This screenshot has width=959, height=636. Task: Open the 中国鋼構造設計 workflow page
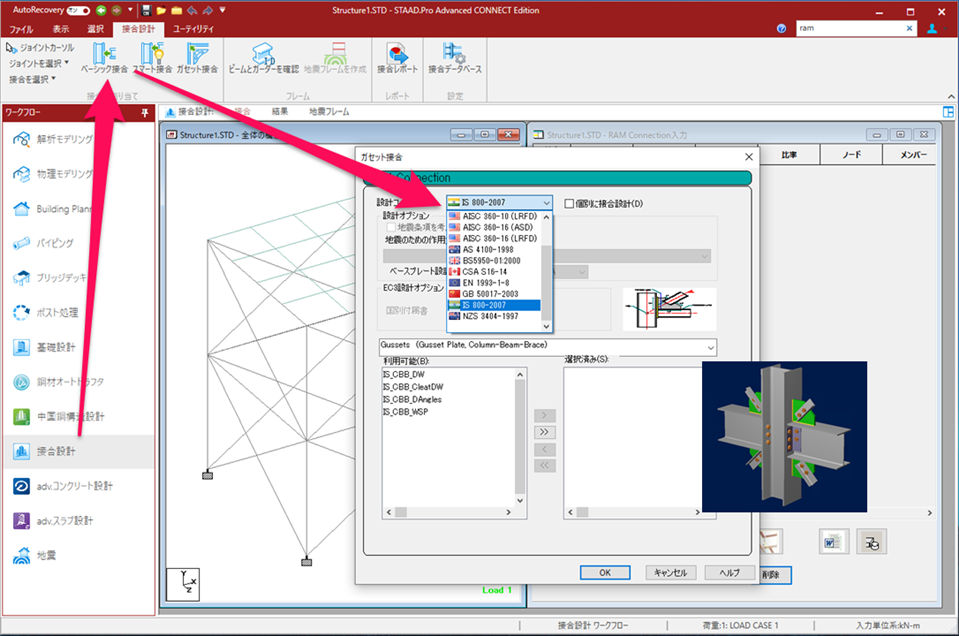point(78,416)
